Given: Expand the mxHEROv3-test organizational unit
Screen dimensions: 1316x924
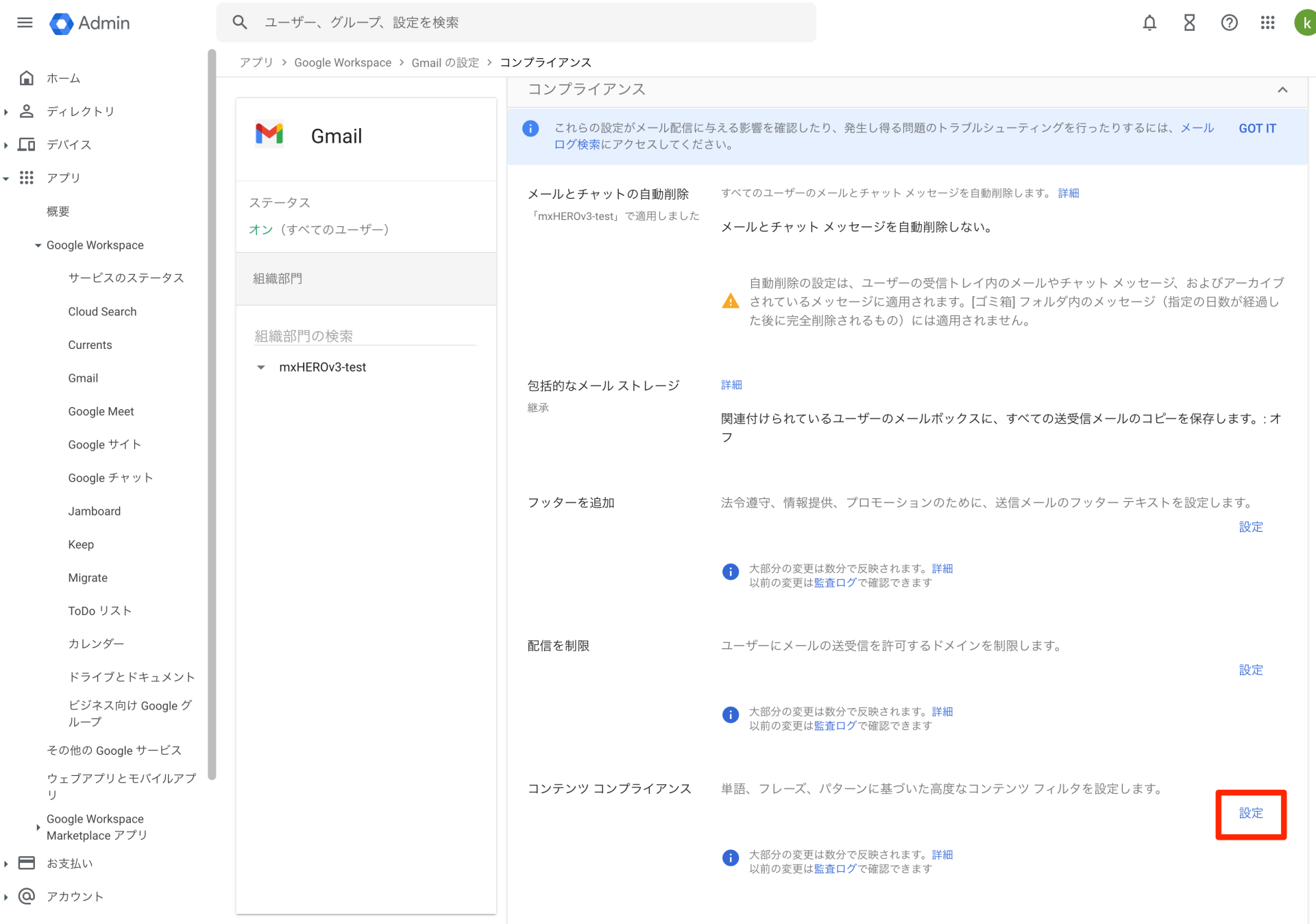Looking at the screenshot, I should pyautogui.click(x=261, y=367).
